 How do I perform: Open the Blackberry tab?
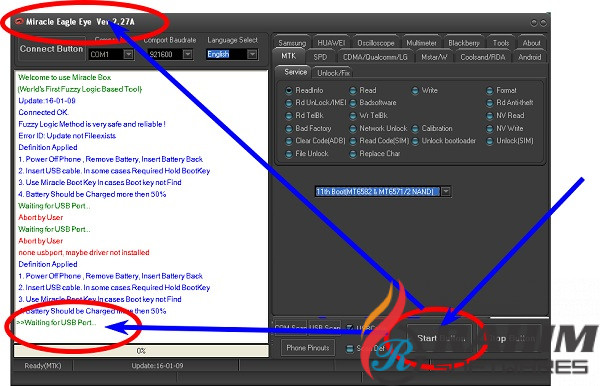pos(464,43)
